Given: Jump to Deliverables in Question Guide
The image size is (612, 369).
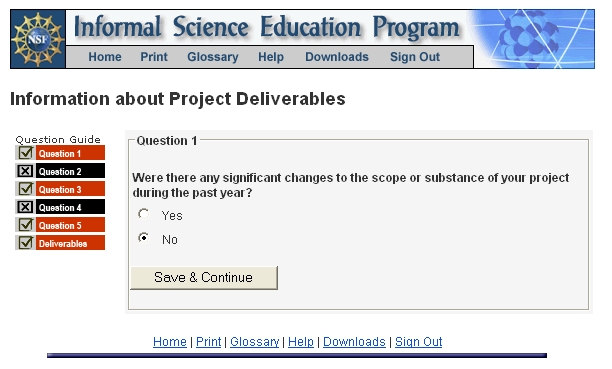Looking at the screenshot, I should pos(70,243).
